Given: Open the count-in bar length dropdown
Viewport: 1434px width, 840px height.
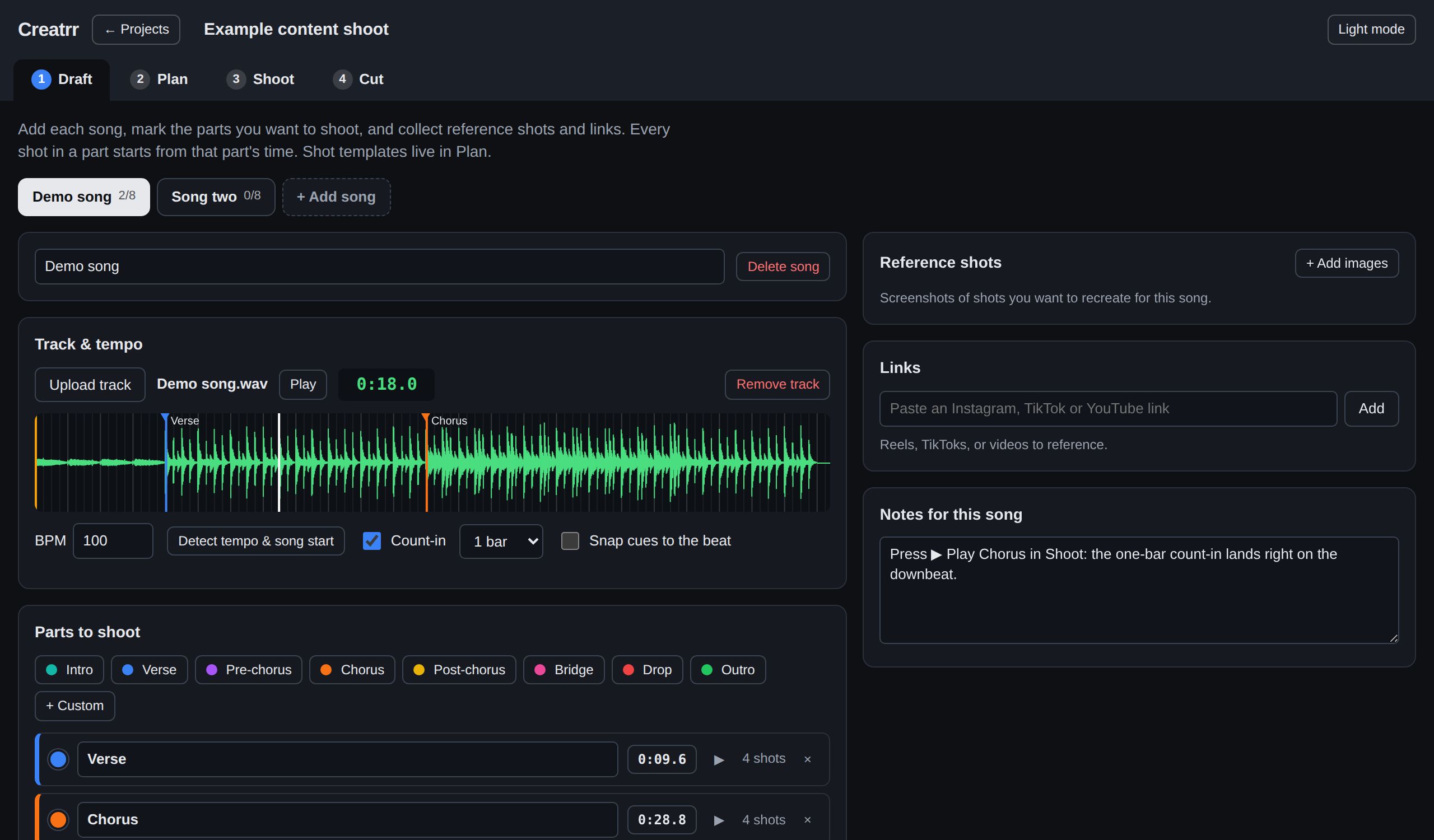Looking at the screenshot, I should (x=501, y=542).
